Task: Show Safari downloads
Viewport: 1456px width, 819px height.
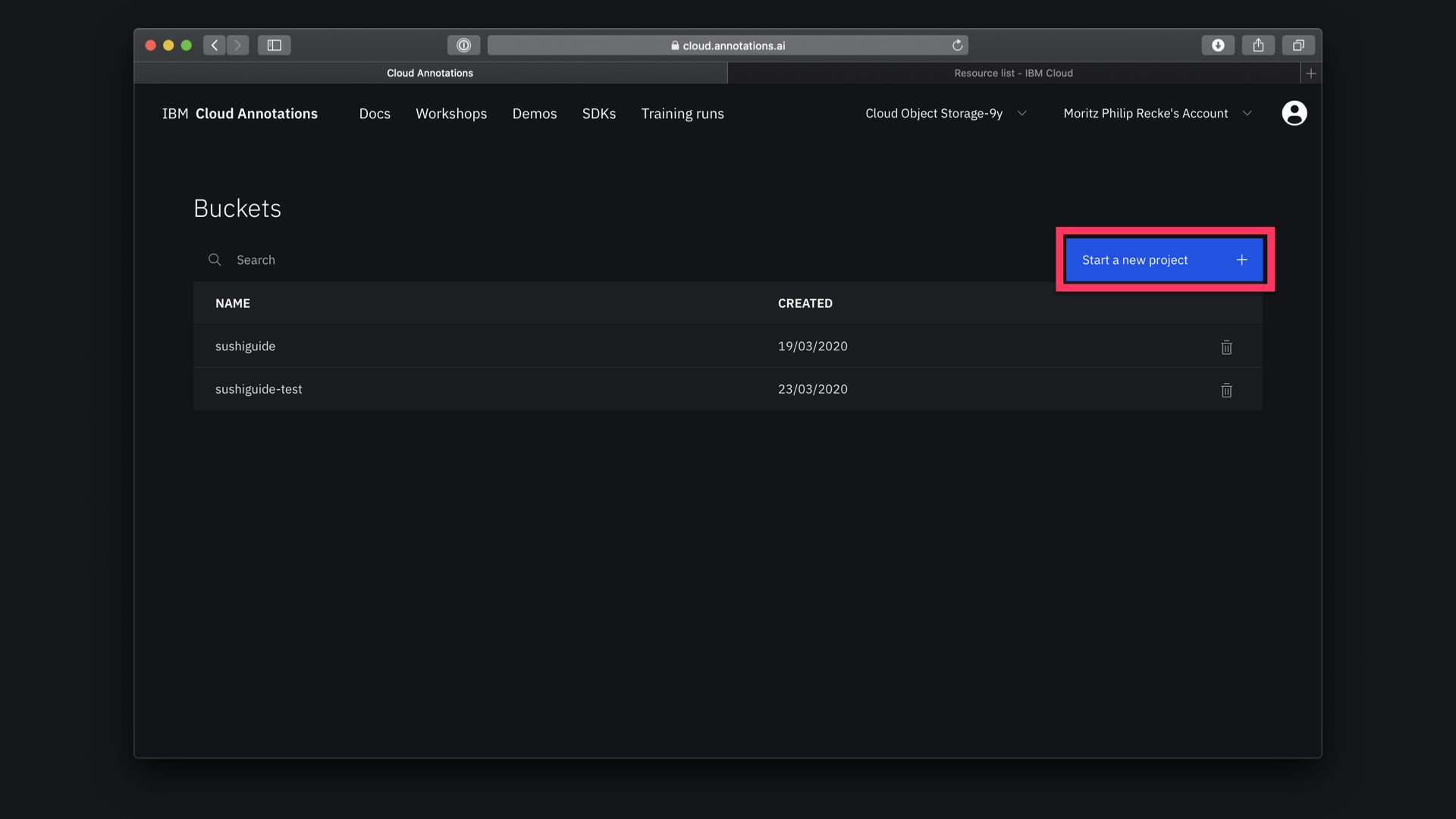Action: (x=1218, y=45)
